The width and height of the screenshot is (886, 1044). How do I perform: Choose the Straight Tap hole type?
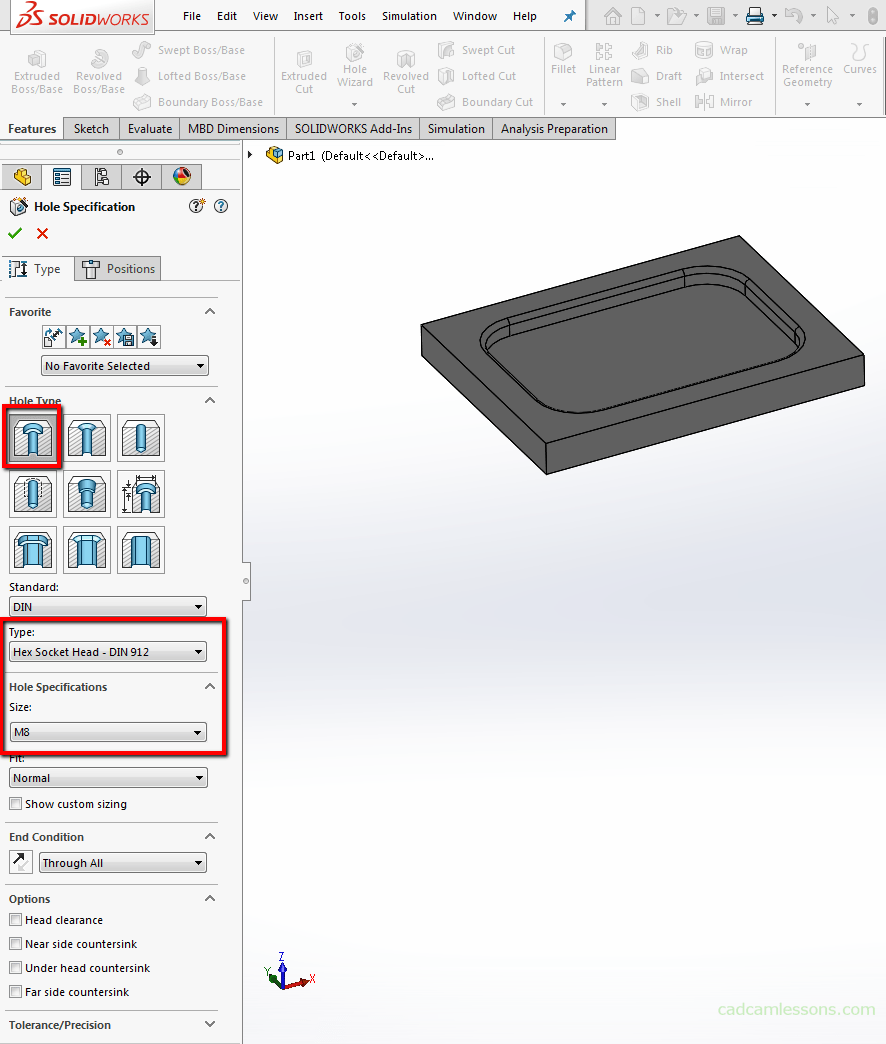click(x=32, y=494)
